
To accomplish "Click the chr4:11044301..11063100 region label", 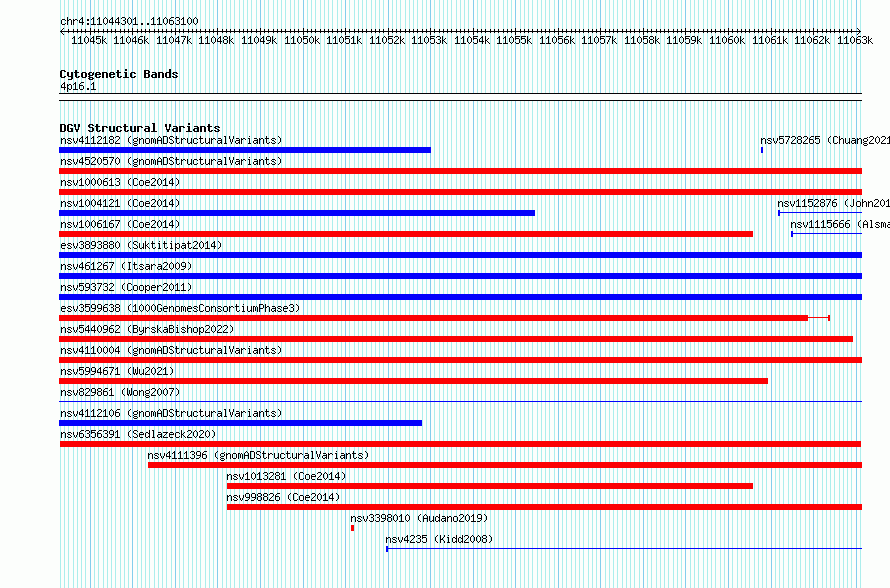I will point(129,22).
